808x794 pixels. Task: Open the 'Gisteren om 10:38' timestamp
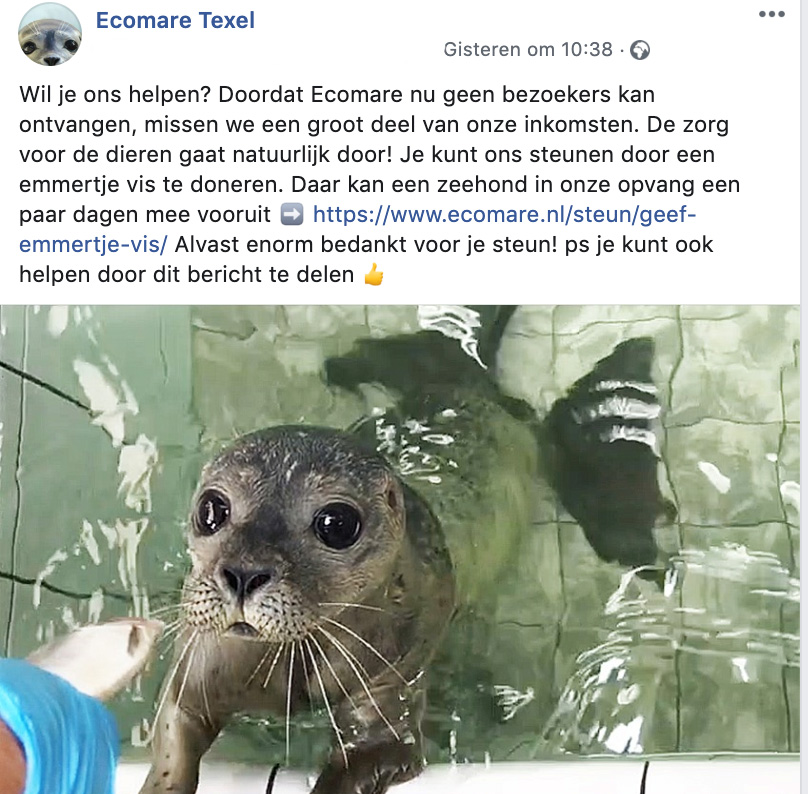pyautogui.click(x=528, y=49)
